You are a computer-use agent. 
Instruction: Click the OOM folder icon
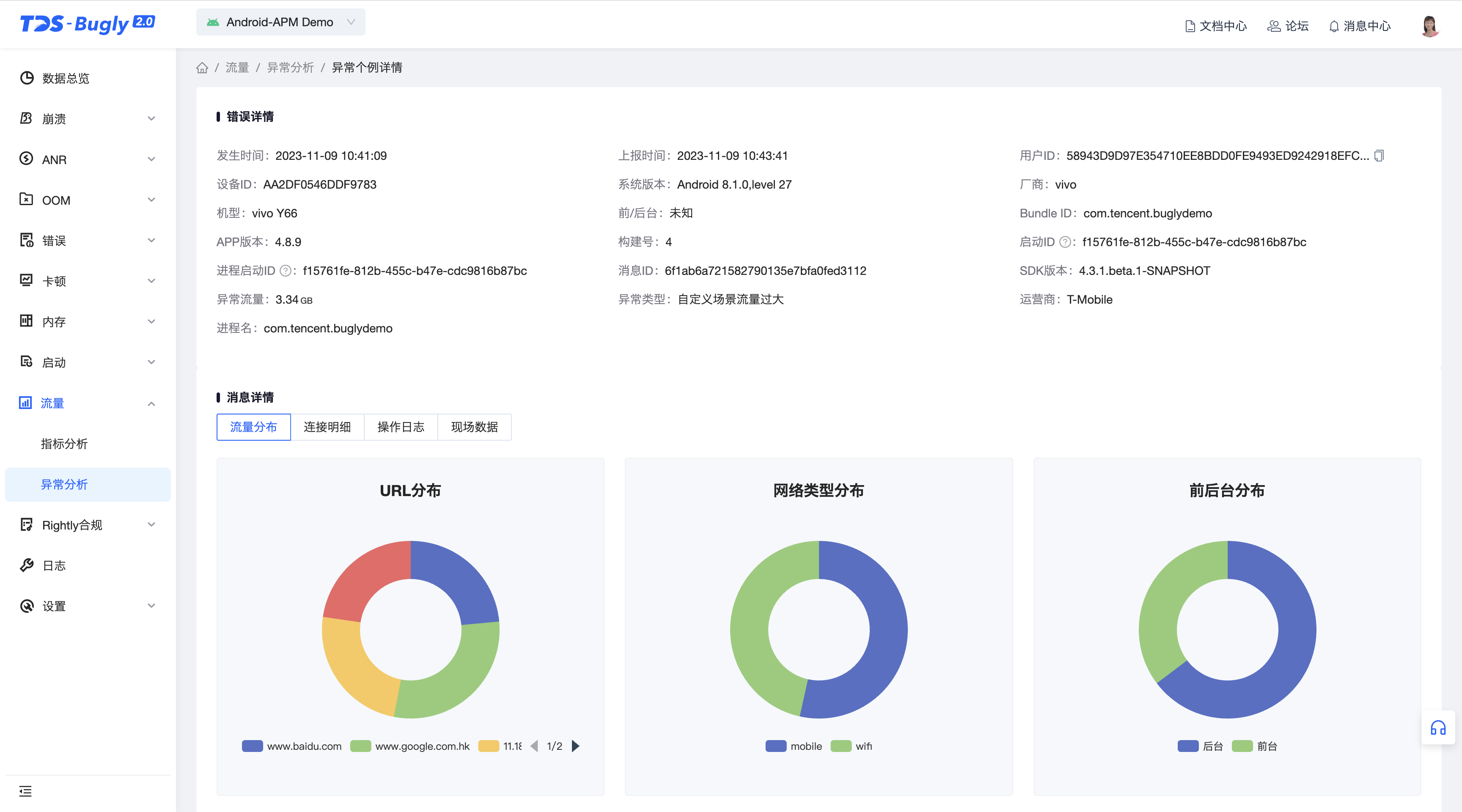pyautogui.click(x=27, y=199)
